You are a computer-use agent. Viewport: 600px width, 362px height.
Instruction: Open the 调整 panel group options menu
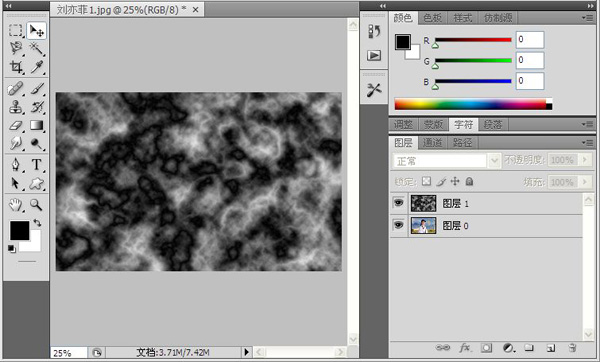click(587, 124)
